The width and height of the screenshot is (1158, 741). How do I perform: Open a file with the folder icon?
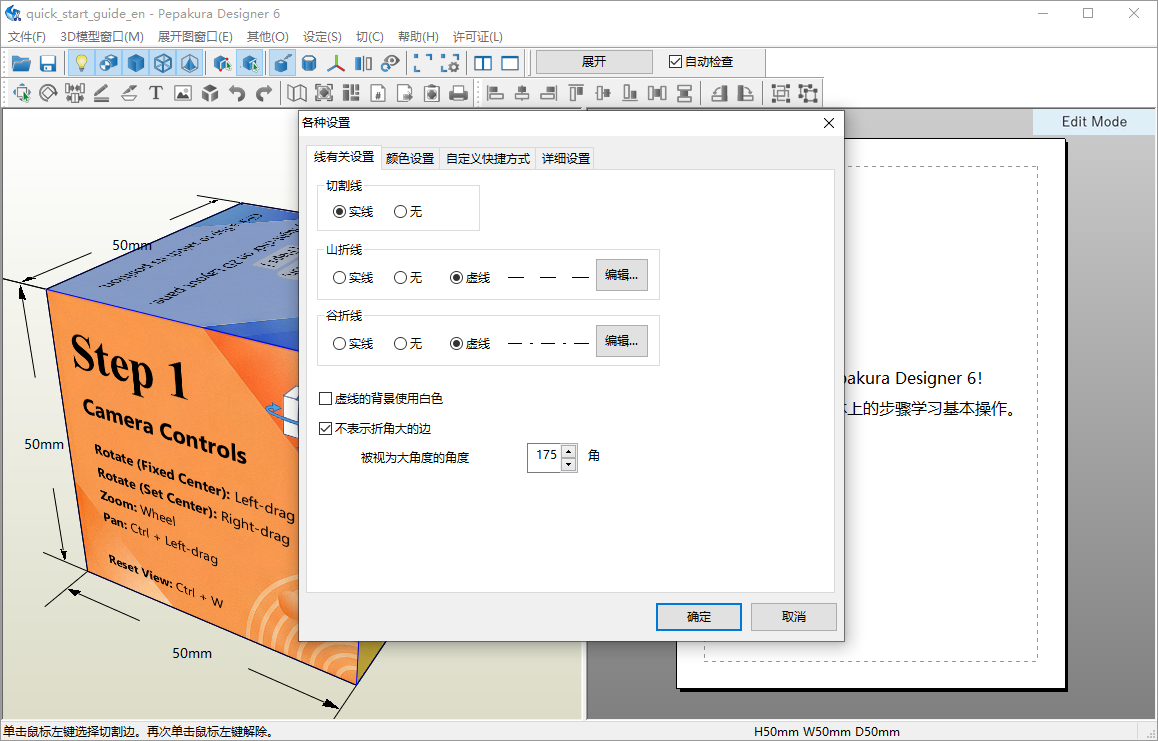(21, 62)
